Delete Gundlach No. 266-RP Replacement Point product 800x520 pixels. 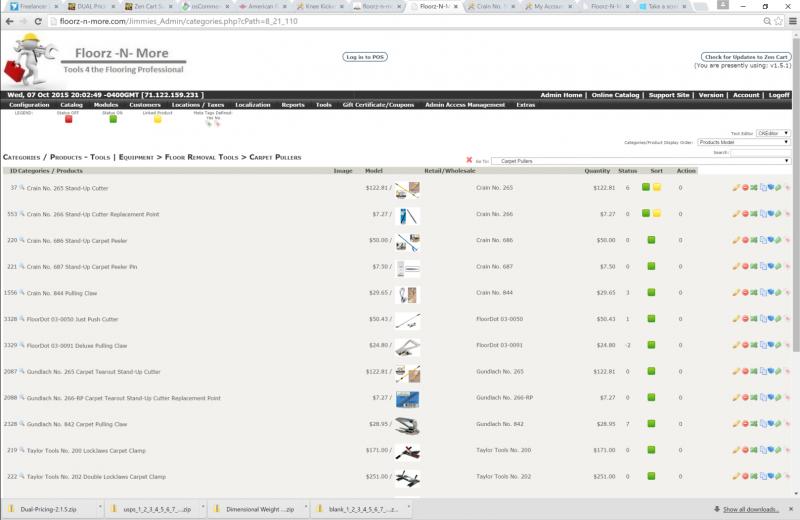point(745,398)
